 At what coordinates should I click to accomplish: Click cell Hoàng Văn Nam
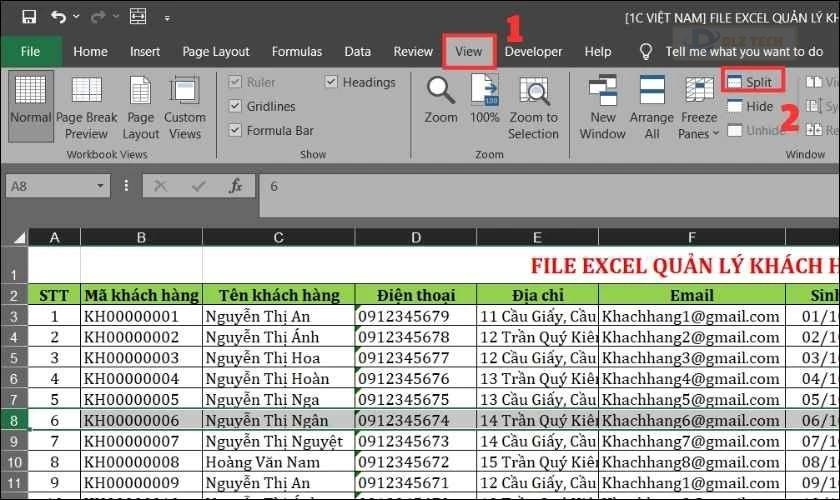[279, 462]
